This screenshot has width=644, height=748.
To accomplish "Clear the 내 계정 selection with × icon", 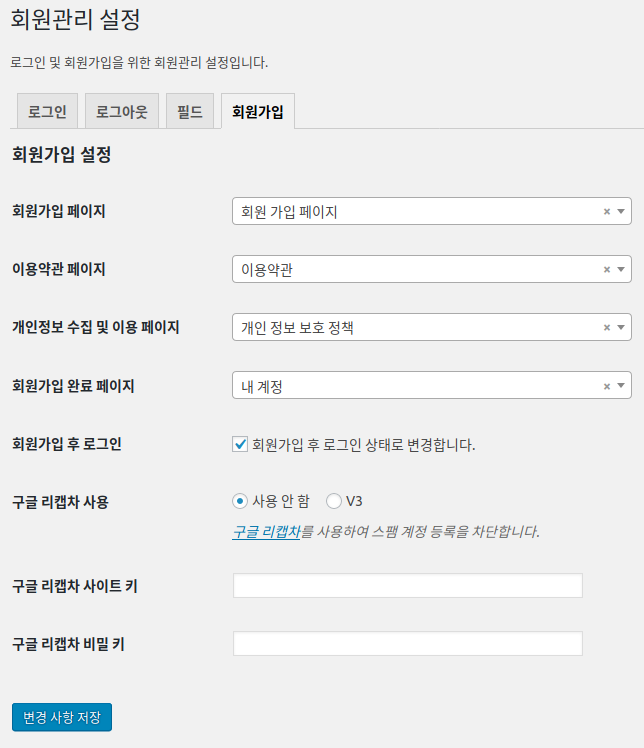I will click(607, 386).
